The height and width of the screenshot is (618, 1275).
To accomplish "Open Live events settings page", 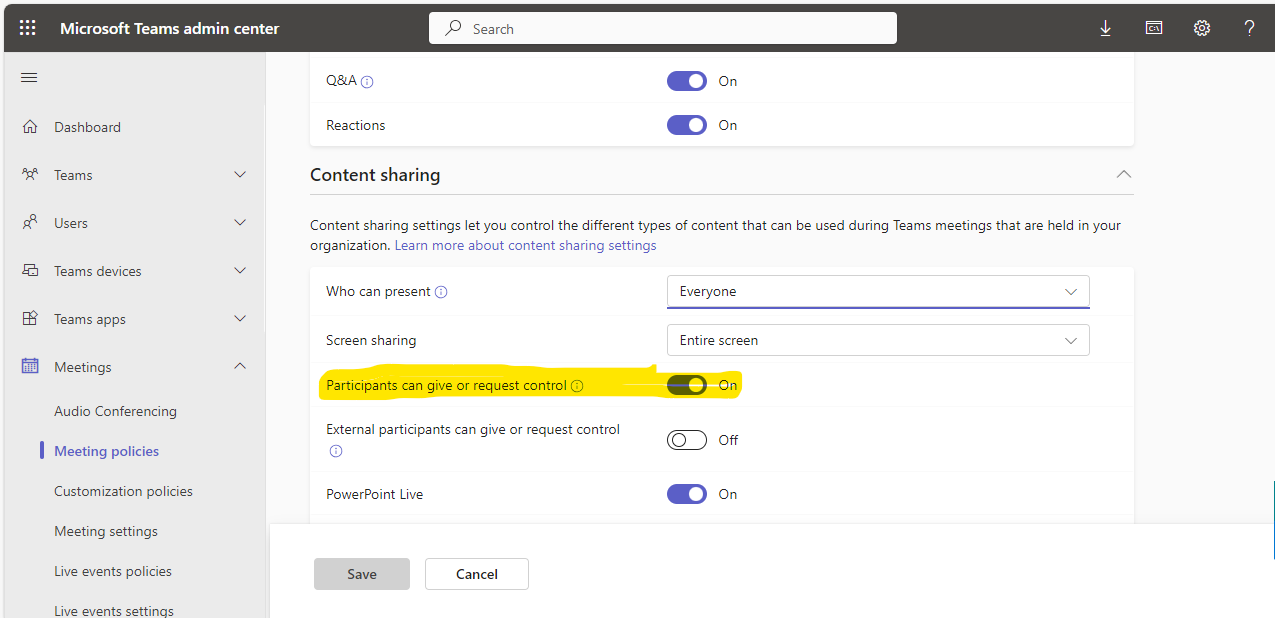I will [114, 610].
